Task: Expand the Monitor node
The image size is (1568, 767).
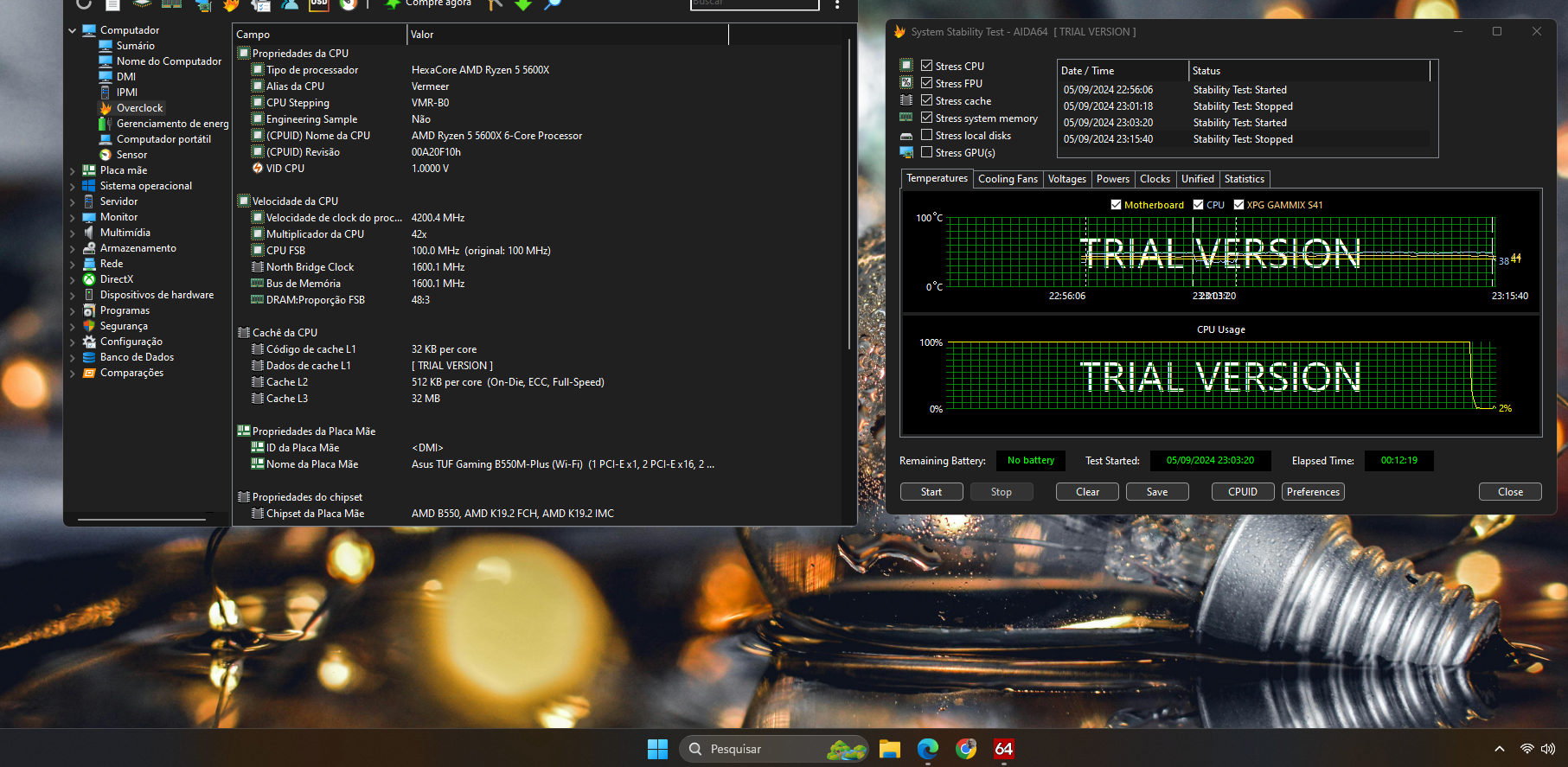Action: coord(73,217)
